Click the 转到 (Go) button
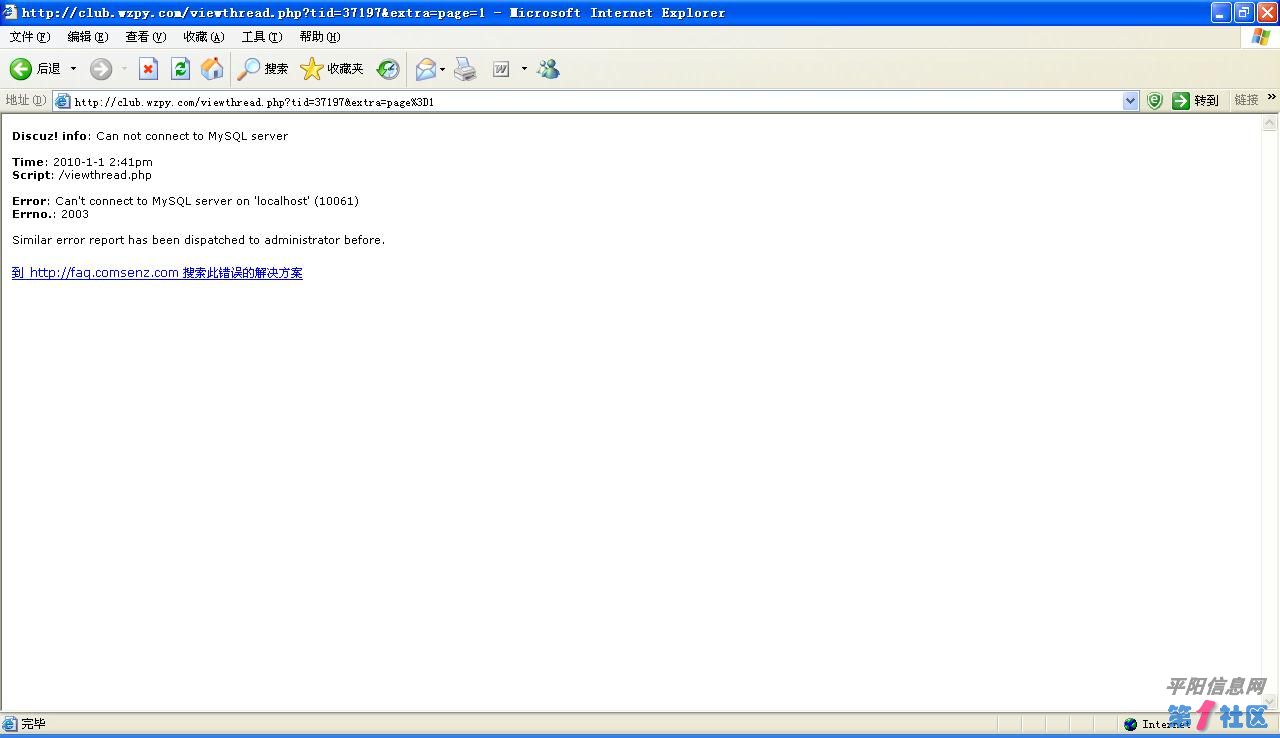This screenshot has height=738, width=1280. click(1196, 101)
